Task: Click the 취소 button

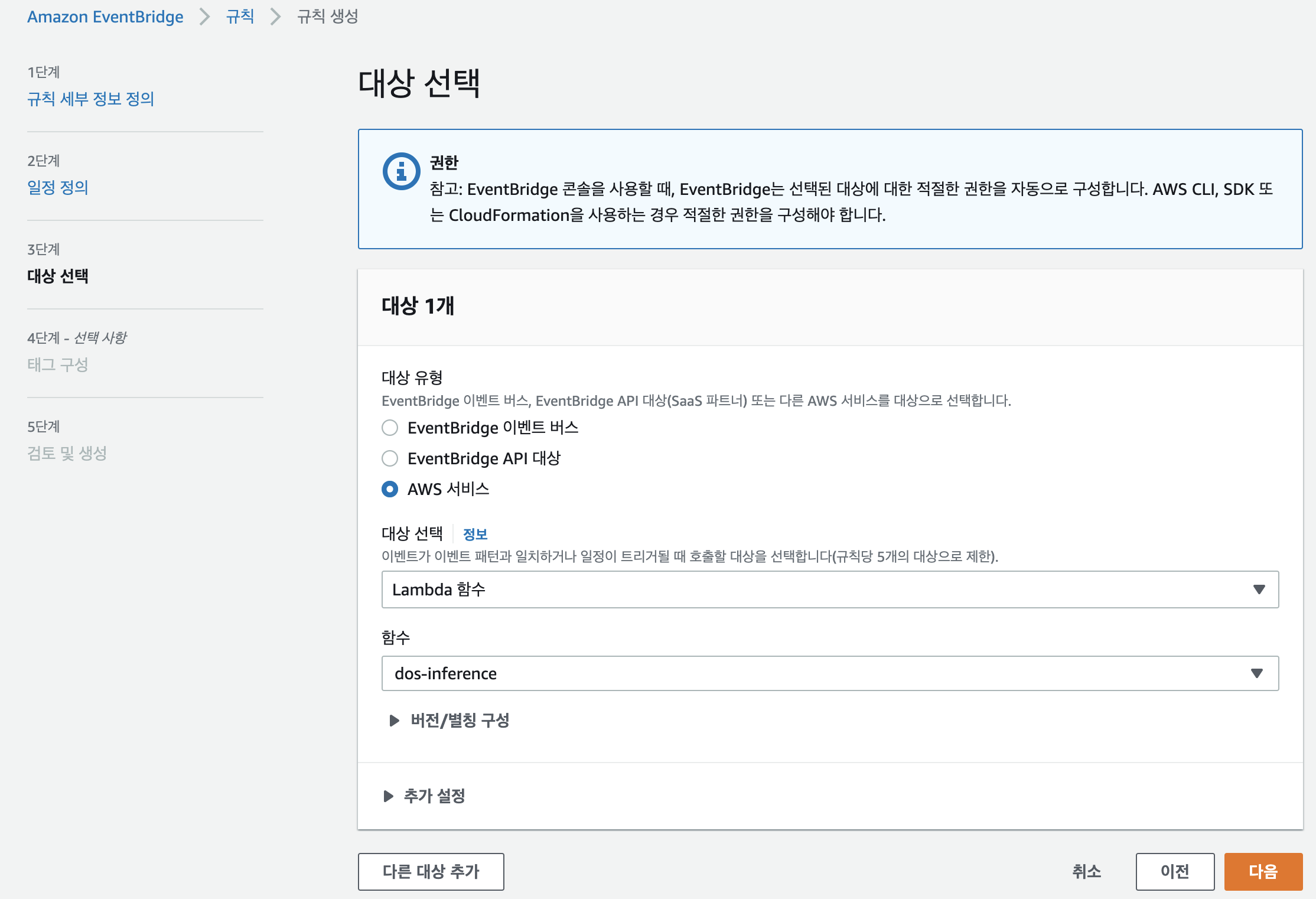Action: [x=1087, y=871]
